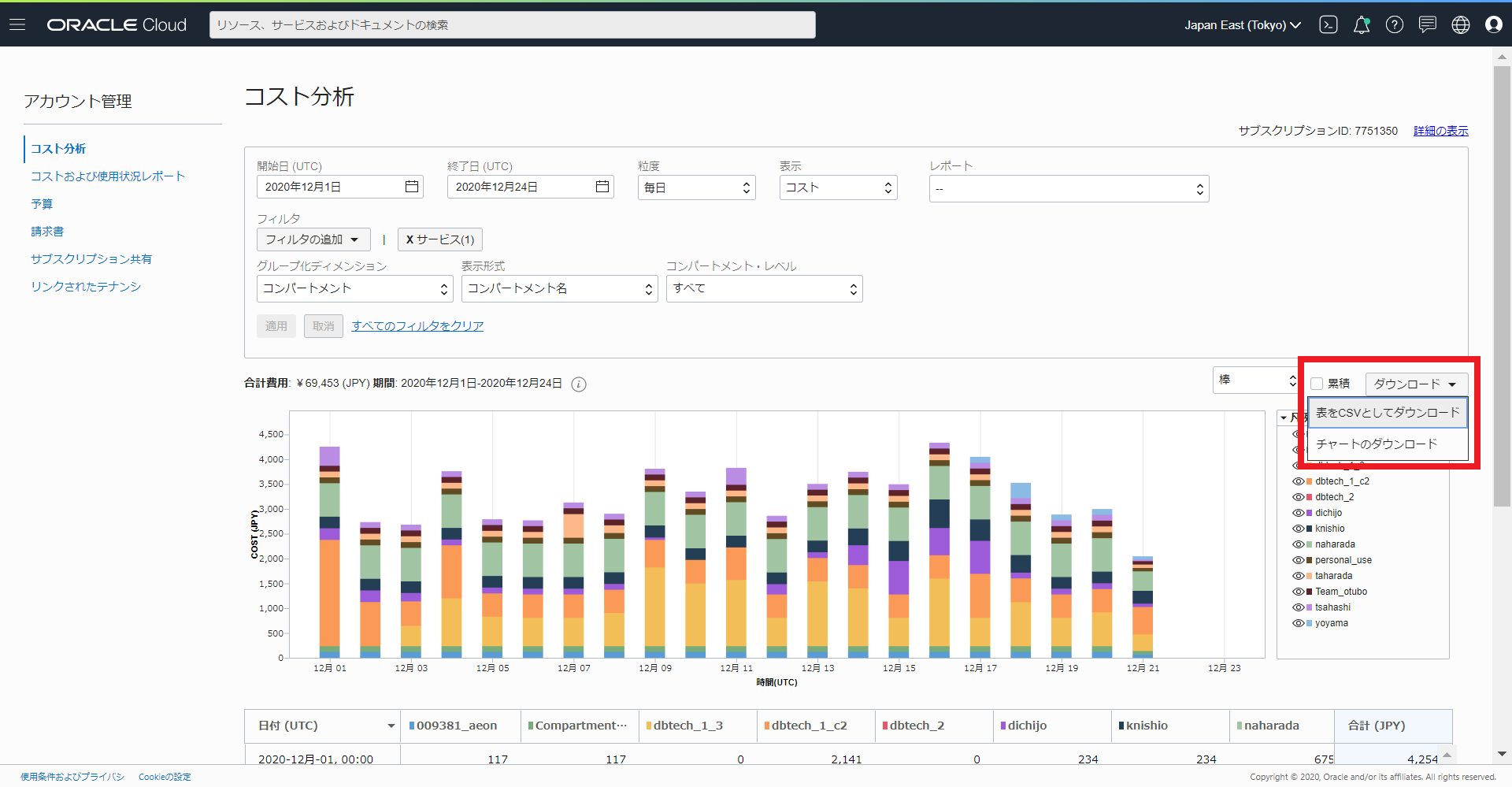Expand the フィルタの追加 dropdown

(x=313, y=239)
